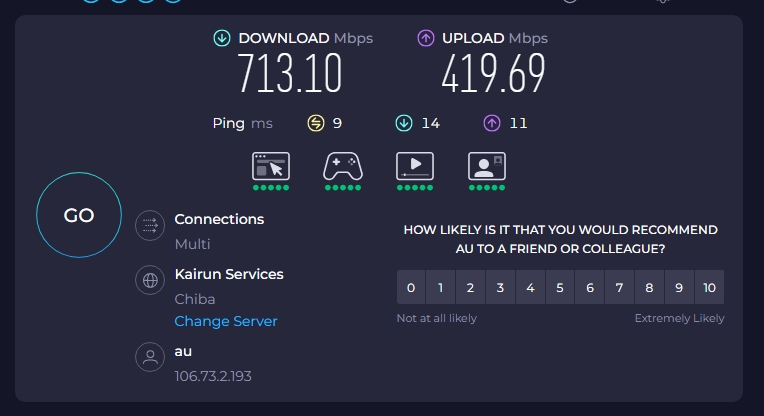Click the idle ping icon
This screenshot has height=416, width=764.
pos(316,123)
